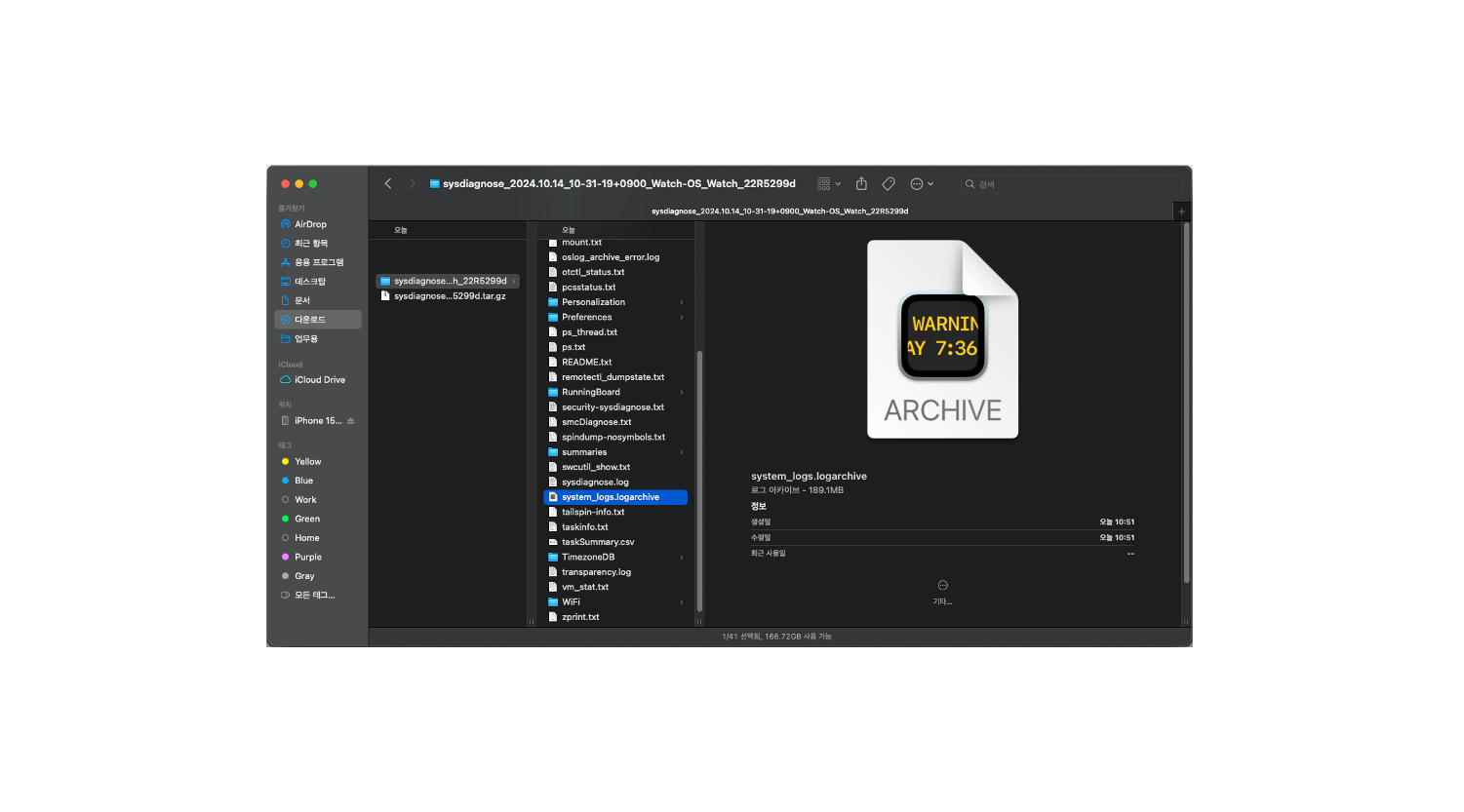This screenshot has width=1464, height=812.
Task: Open the ellipsis action menu in toolbar
Action: click(x=922, y=183)
